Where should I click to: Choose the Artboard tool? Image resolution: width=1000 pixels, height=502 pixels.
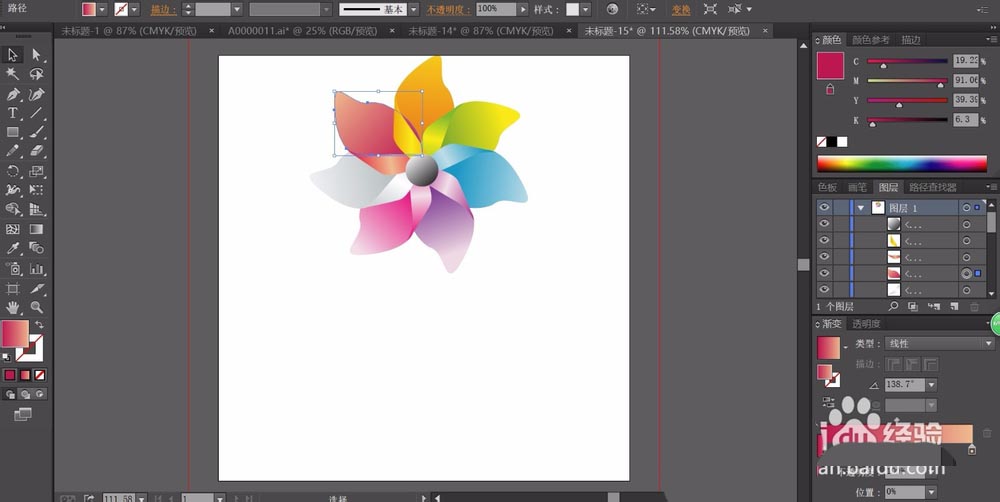(x=13, y=288)
